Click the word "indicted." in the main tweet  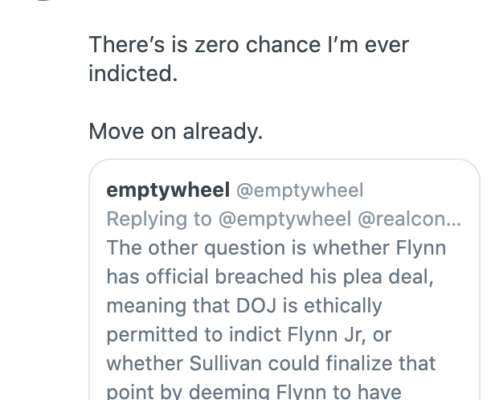point(133,73)
